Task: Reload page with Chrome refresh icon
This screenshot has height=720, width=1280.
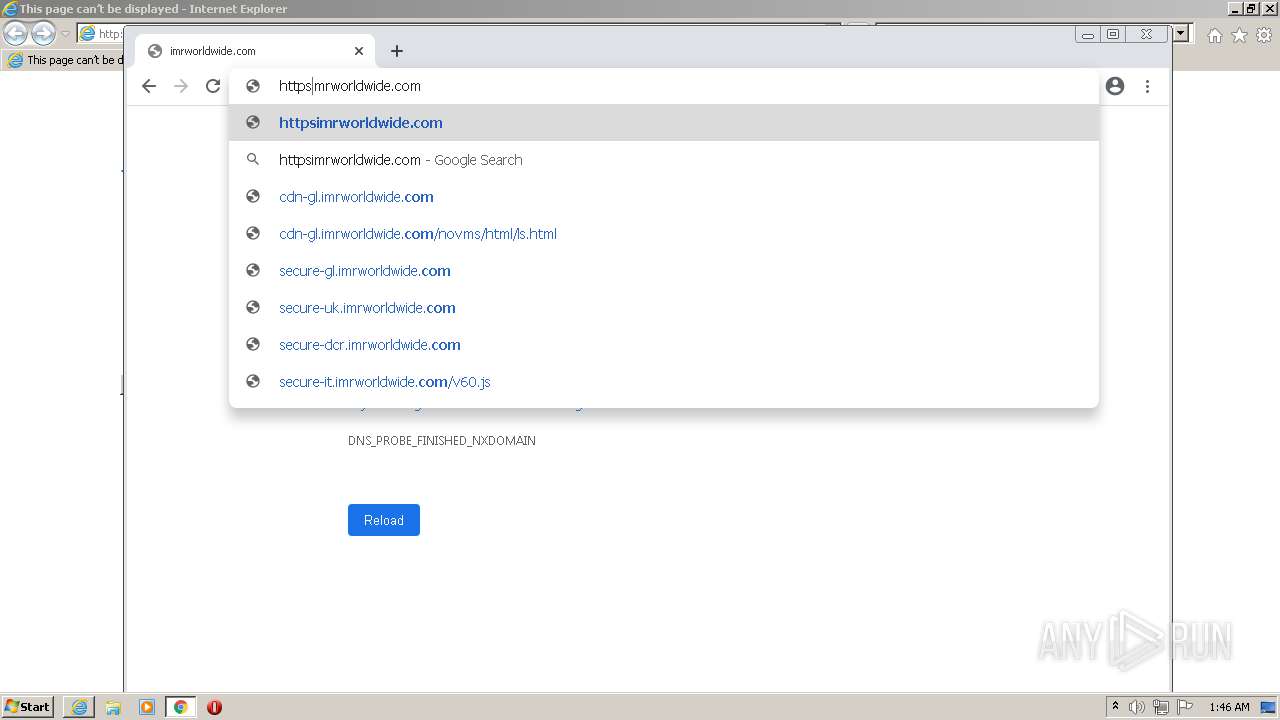Action: point(213,86)
